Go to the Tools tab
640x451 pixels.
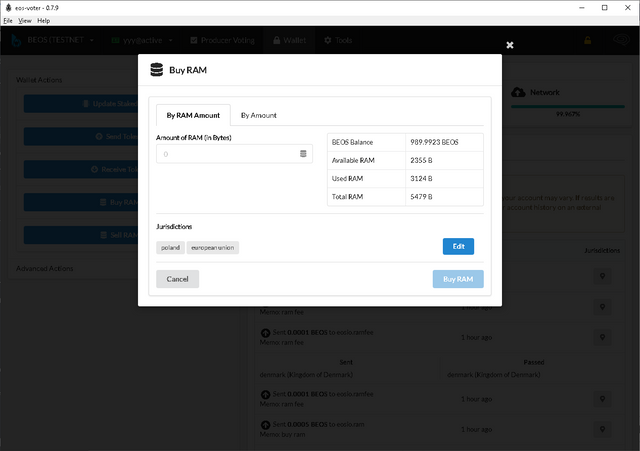coord(338,40)
